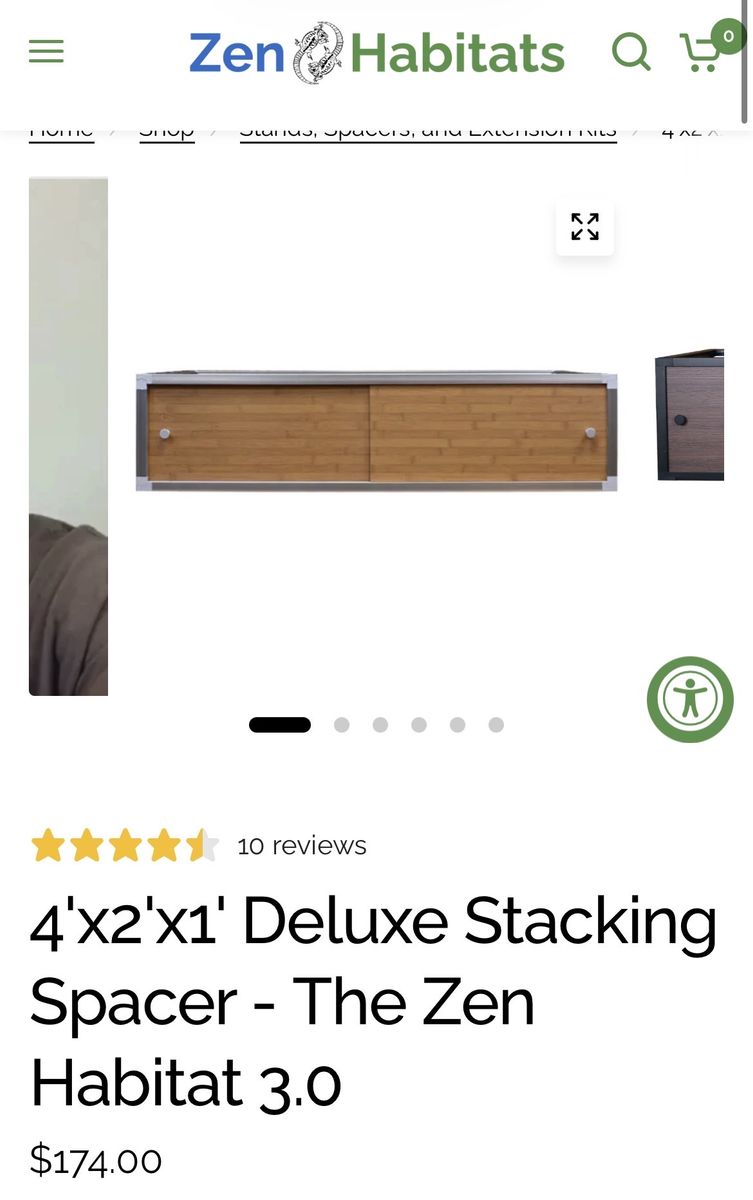
Task: Open the accessibility options widget
Action: click(x=690, y=699)
